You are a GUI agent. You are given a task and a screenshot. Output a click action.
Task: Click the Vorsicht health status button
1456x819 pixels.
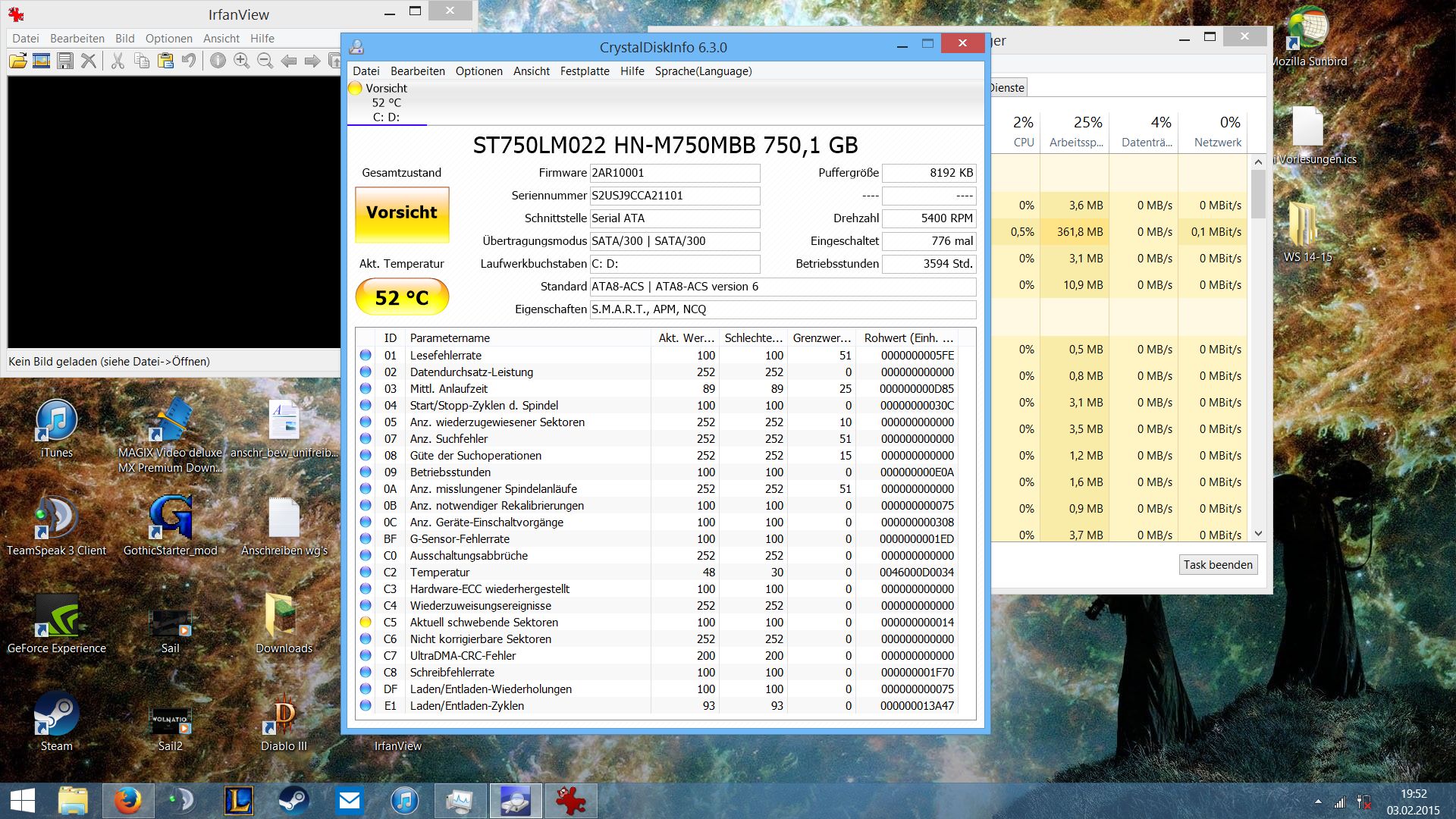[402, 213]
